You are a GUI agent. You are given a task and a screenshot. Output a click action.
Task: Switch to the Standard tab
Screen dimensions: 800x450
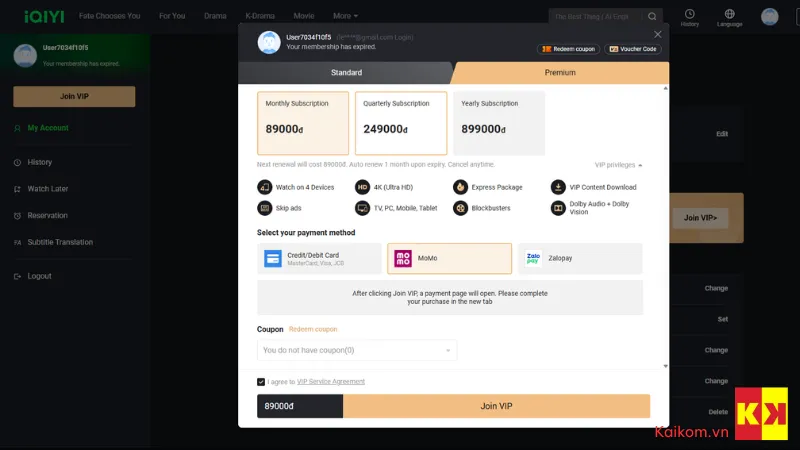coord(346,72)
